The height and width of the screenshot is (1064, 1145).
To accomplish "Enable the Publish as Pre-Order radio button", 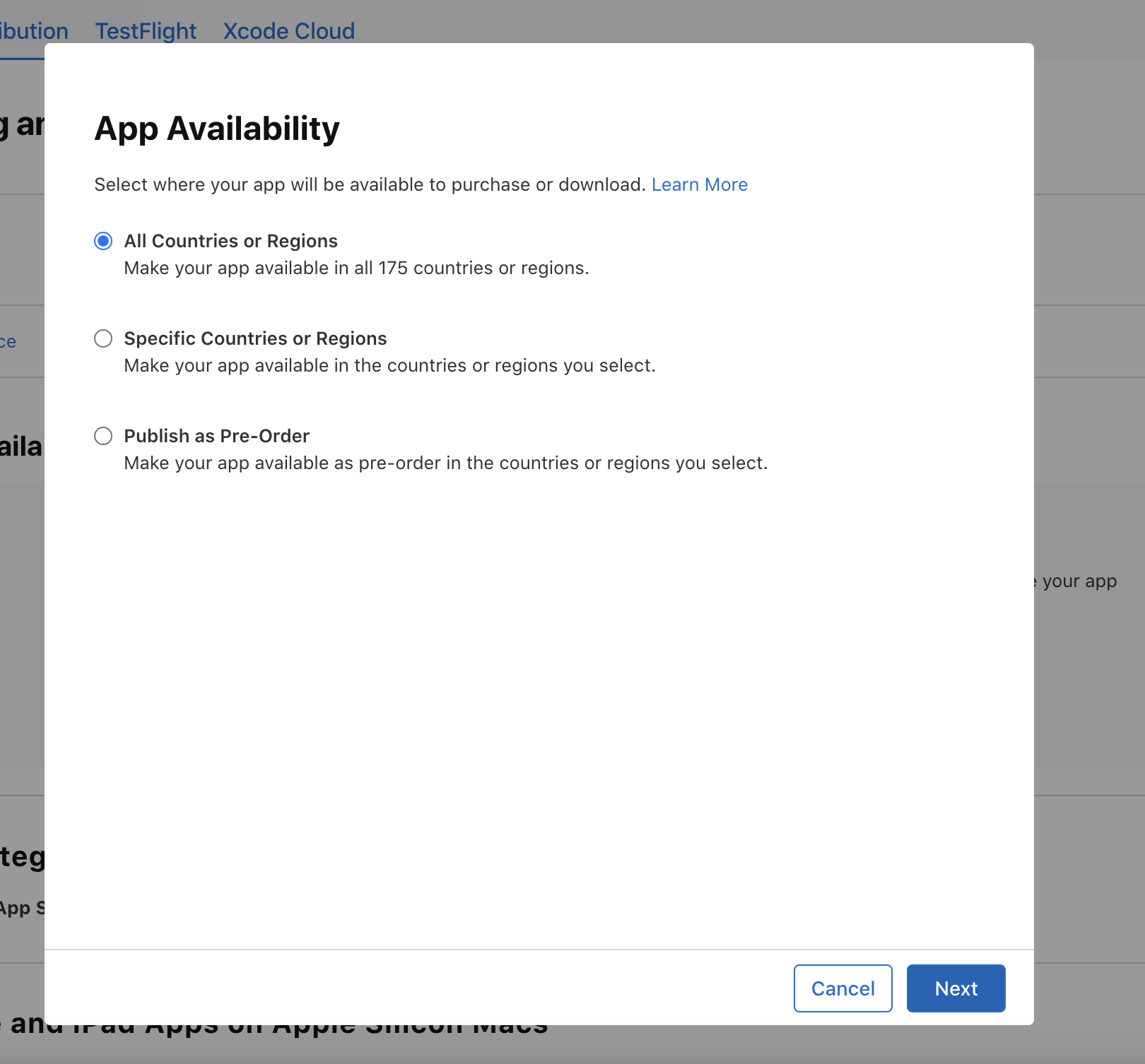I will [103, 436].
